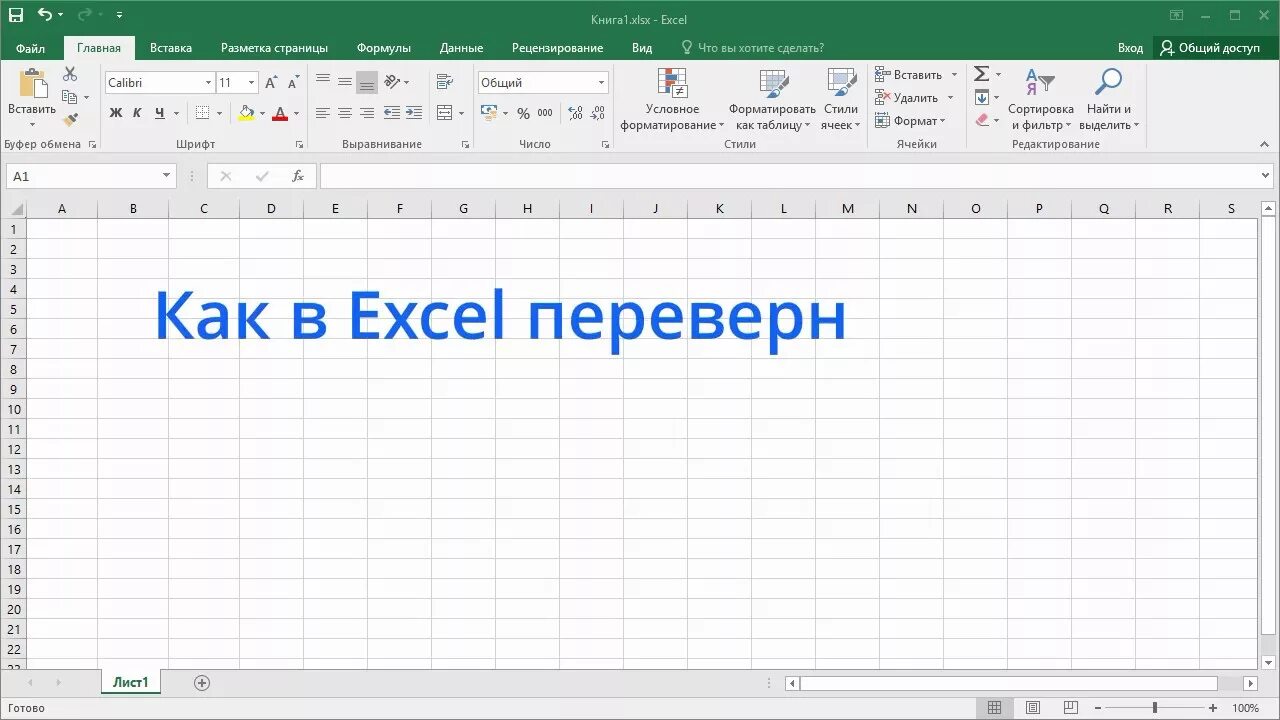Switch to Normal view in status bar
The image size is (1280, 720).
(x=994, y=708)
